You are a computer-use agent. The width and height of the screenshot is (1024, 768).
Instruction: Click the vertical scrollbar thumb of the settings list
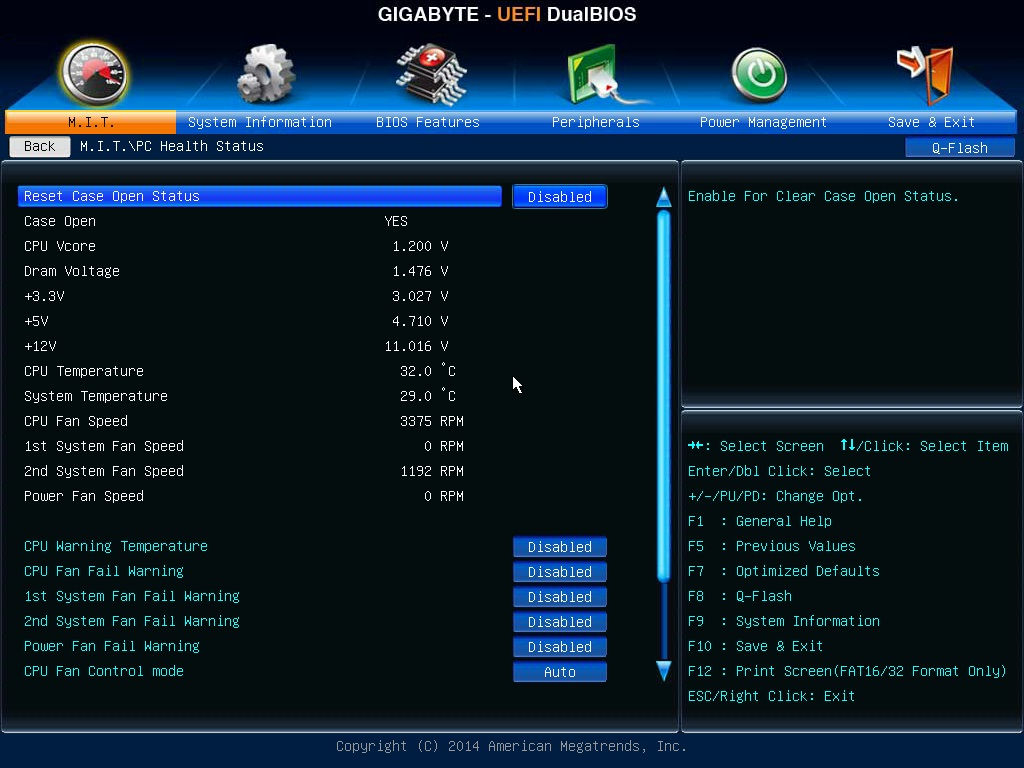click(x=664, y=395)
